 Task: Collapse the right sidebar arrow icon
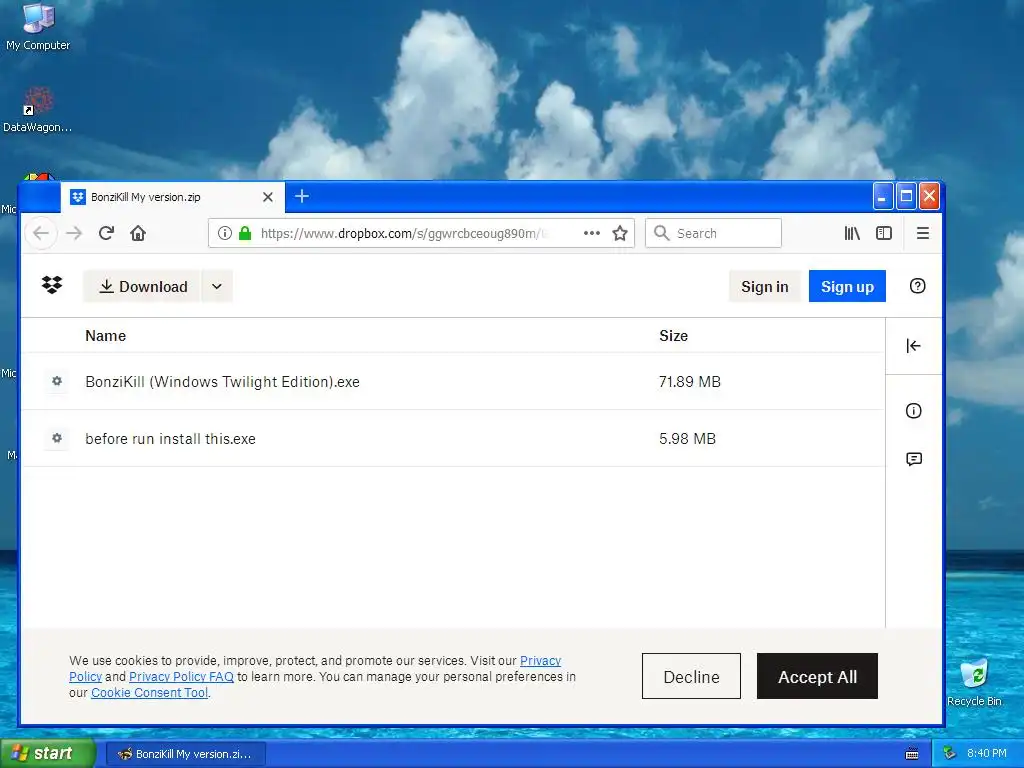[914, 345]
